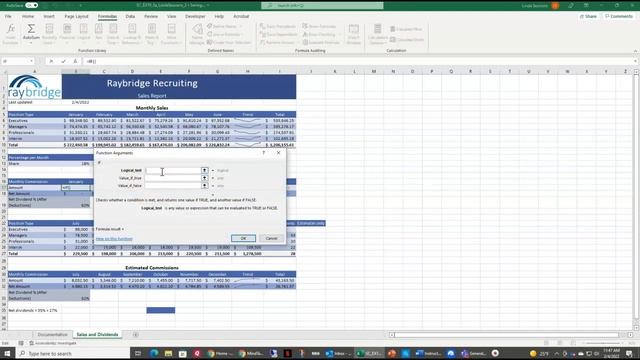This screenshot has width=640, height=360.
Task: Click Cancel in Function Arguments dialog
Action: coord(271,238)
